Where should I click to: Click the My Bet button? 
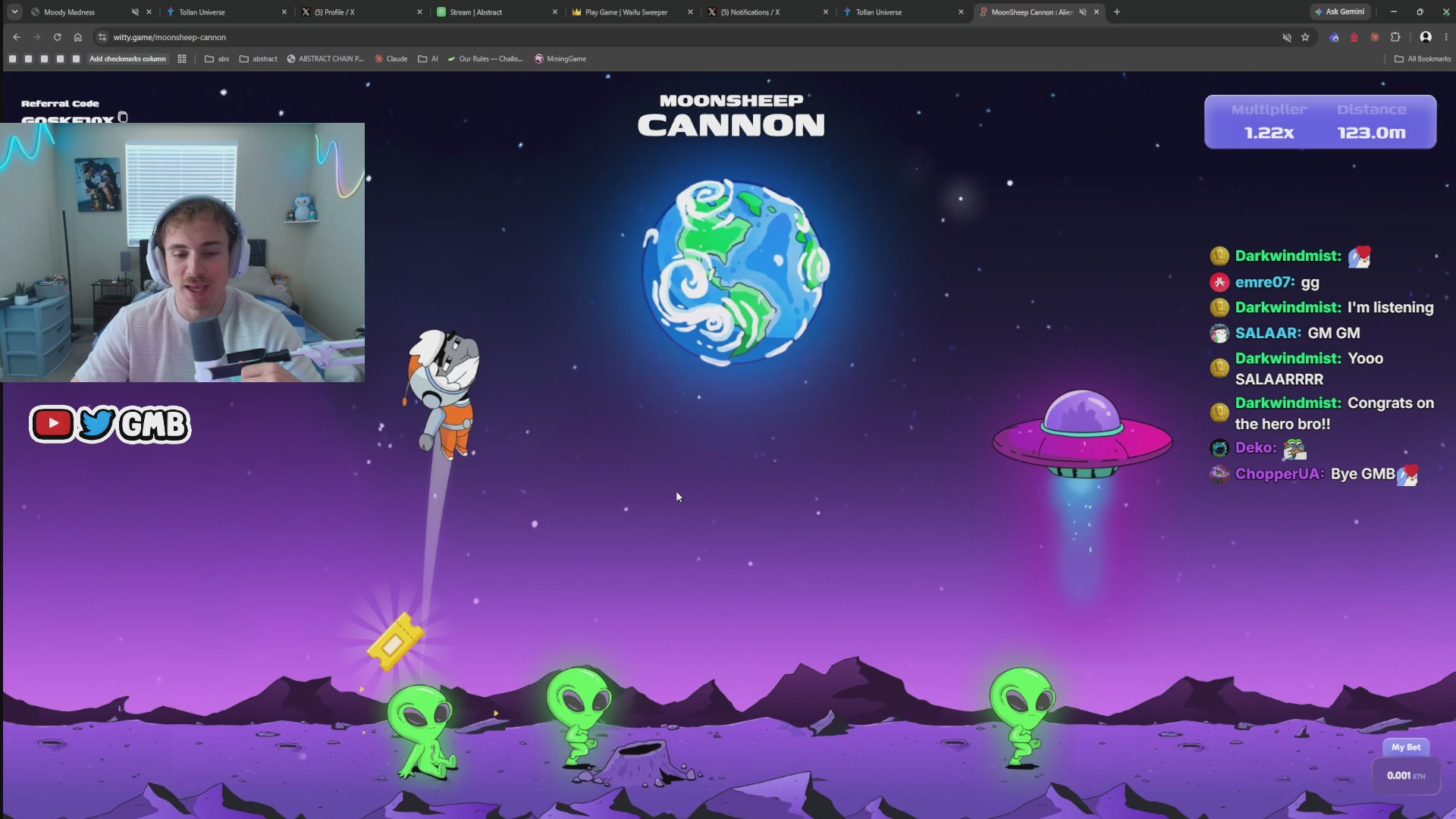(1406, 748)
